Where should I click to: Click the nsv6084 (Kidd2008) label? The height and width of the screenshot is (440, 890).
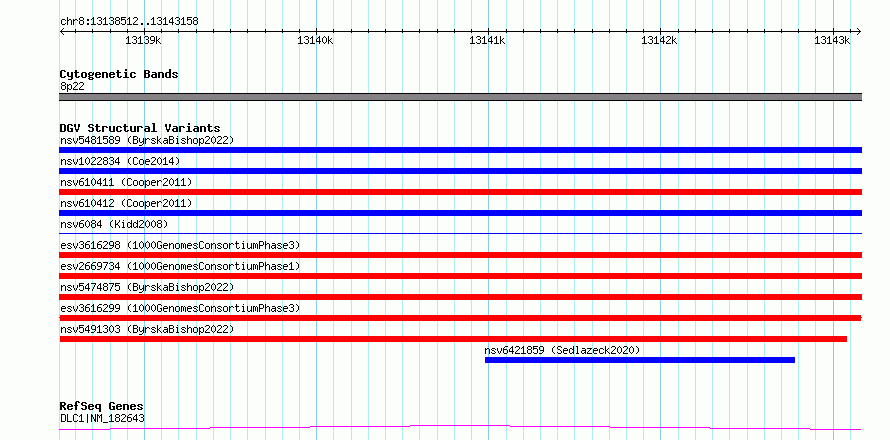coord(114,224)
